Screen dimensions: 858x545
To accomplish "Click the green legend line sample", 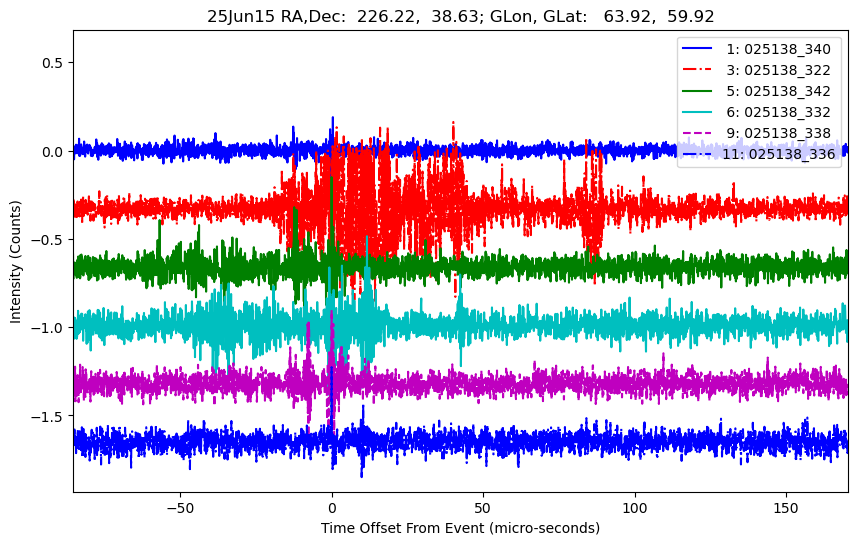I will point(697,91).
